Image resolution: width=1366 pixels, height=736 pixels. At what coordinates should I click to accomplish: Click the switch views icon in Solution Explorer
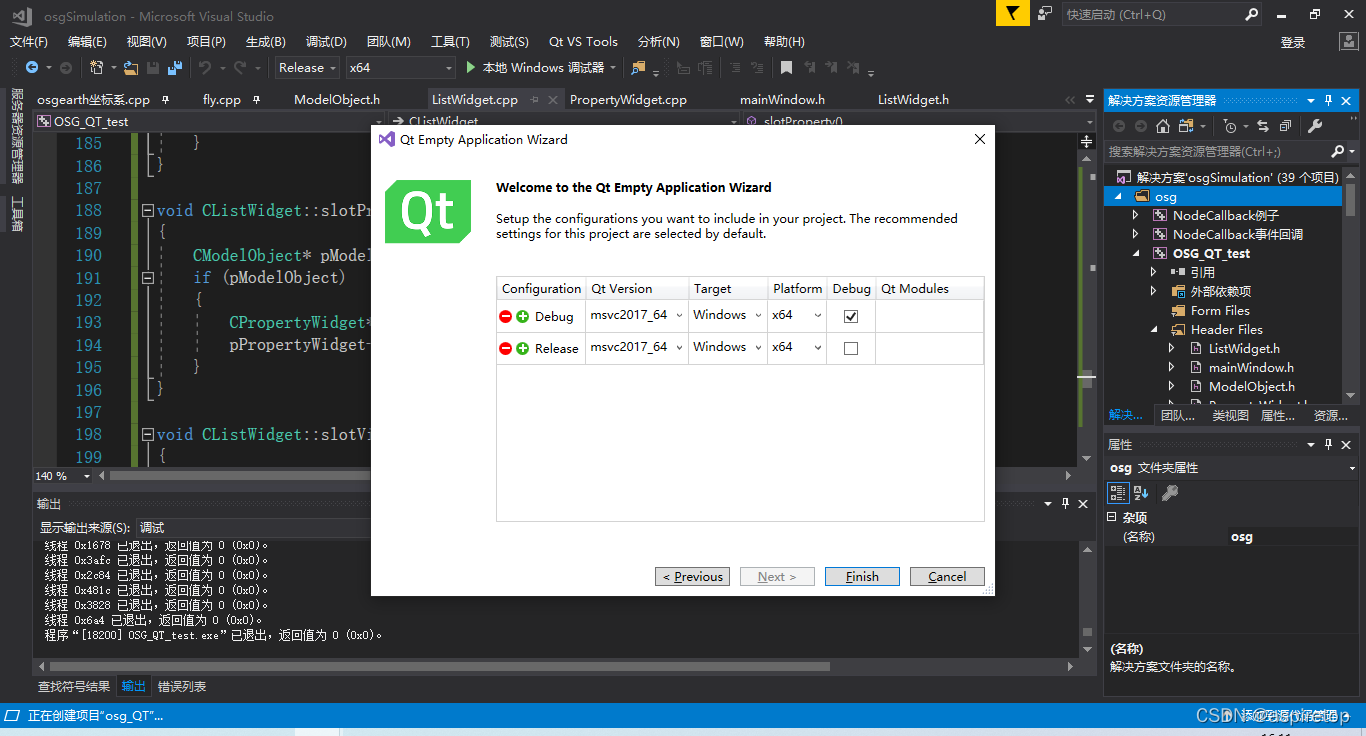1185,126
